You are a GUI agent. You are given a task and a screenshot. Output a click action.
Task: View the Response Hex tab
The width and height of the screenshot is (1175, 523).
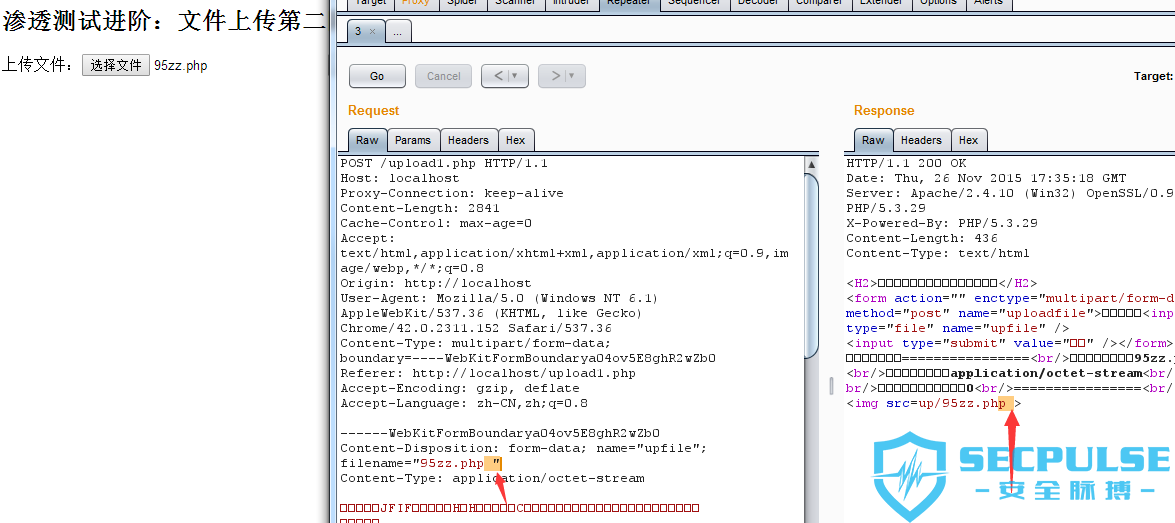pos(968,140)
